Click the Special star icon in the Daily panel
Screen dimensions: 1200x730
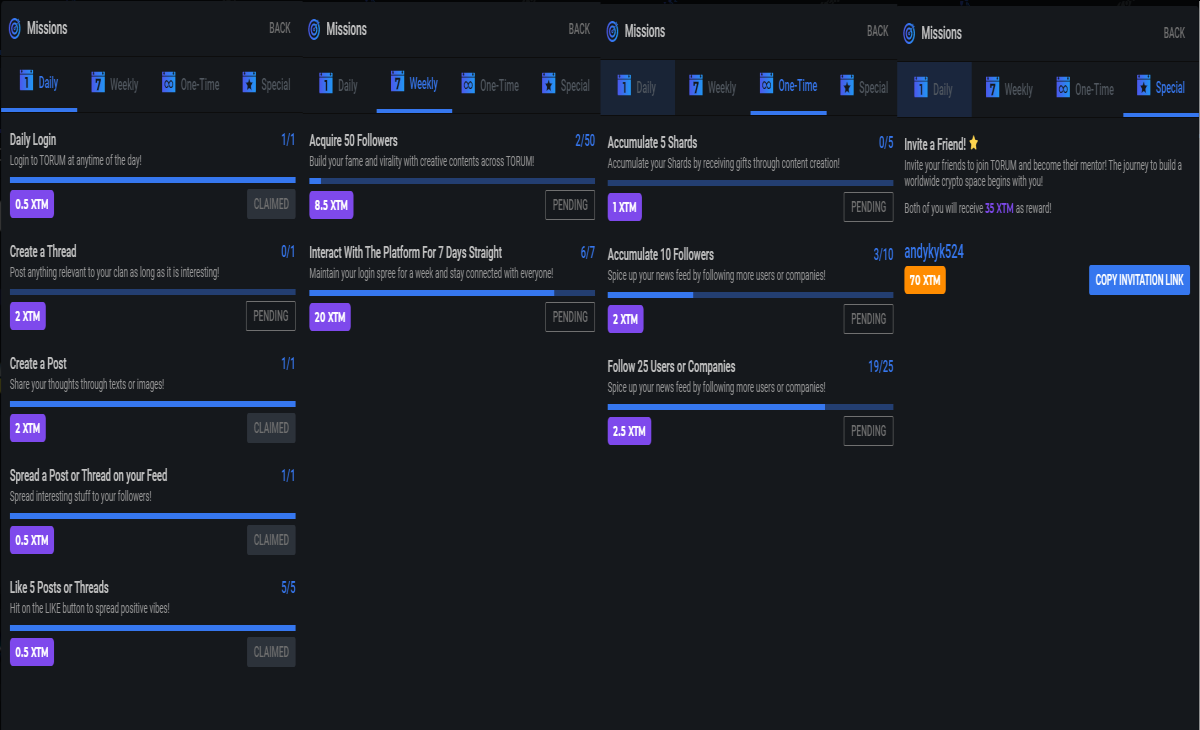pyautogui.click(x=248, y=84)
